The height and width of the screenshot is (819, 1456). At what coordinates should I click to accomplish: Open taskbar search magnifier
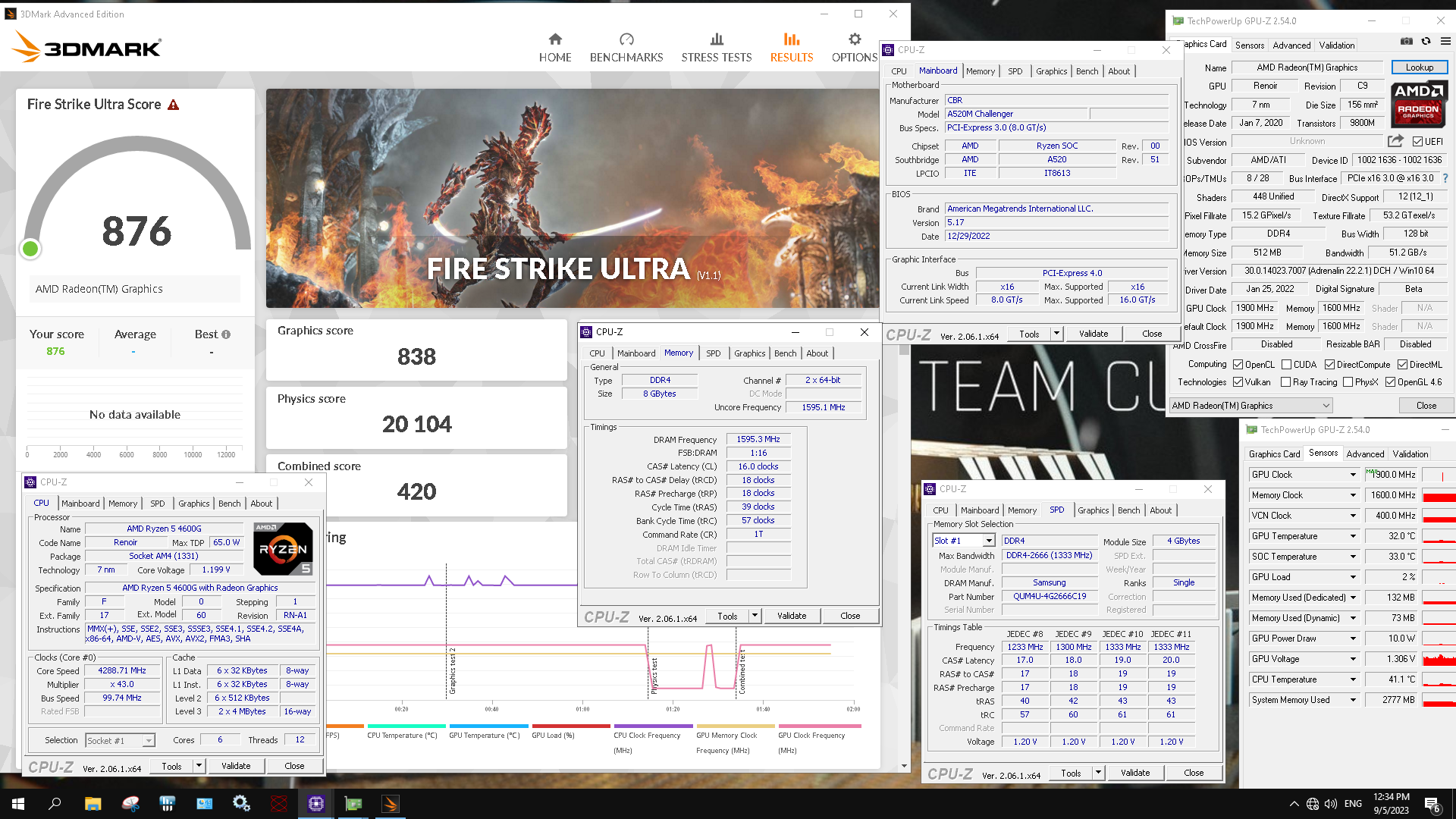coord(55,804)
